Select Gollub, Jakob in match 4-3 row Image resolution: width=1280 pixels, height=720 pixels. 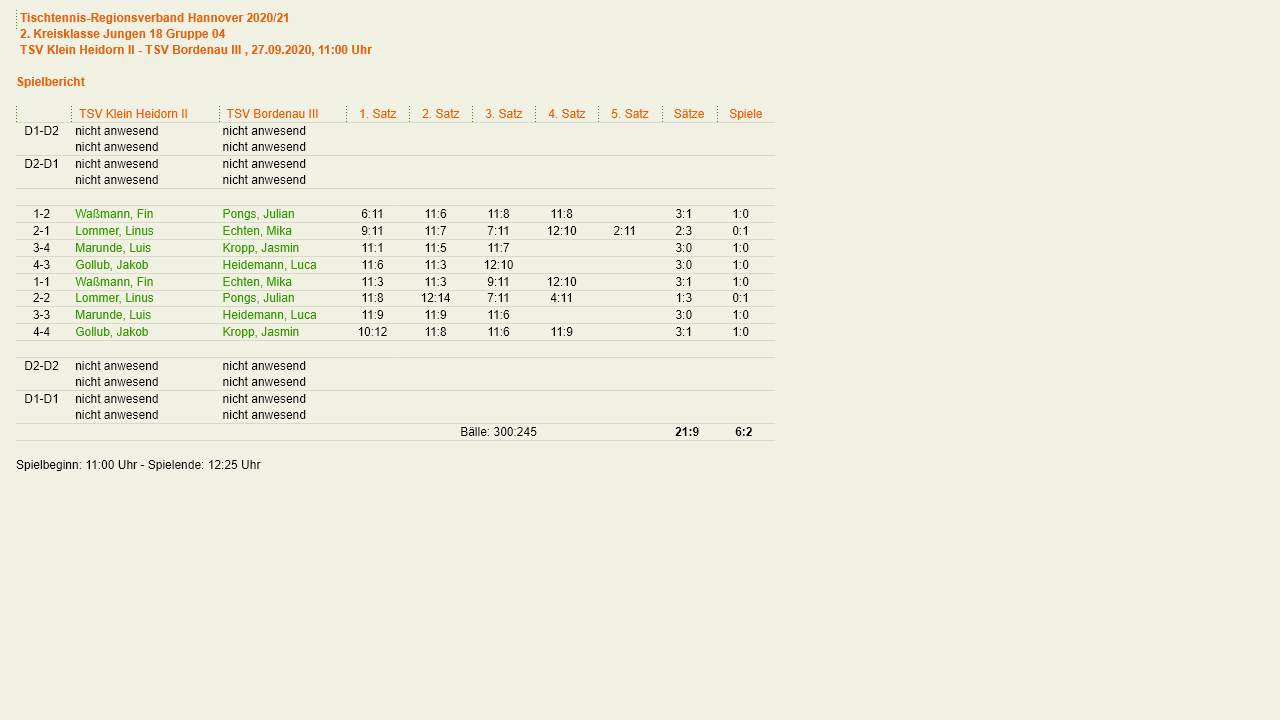pyautogui.click(x=111, y=265)
